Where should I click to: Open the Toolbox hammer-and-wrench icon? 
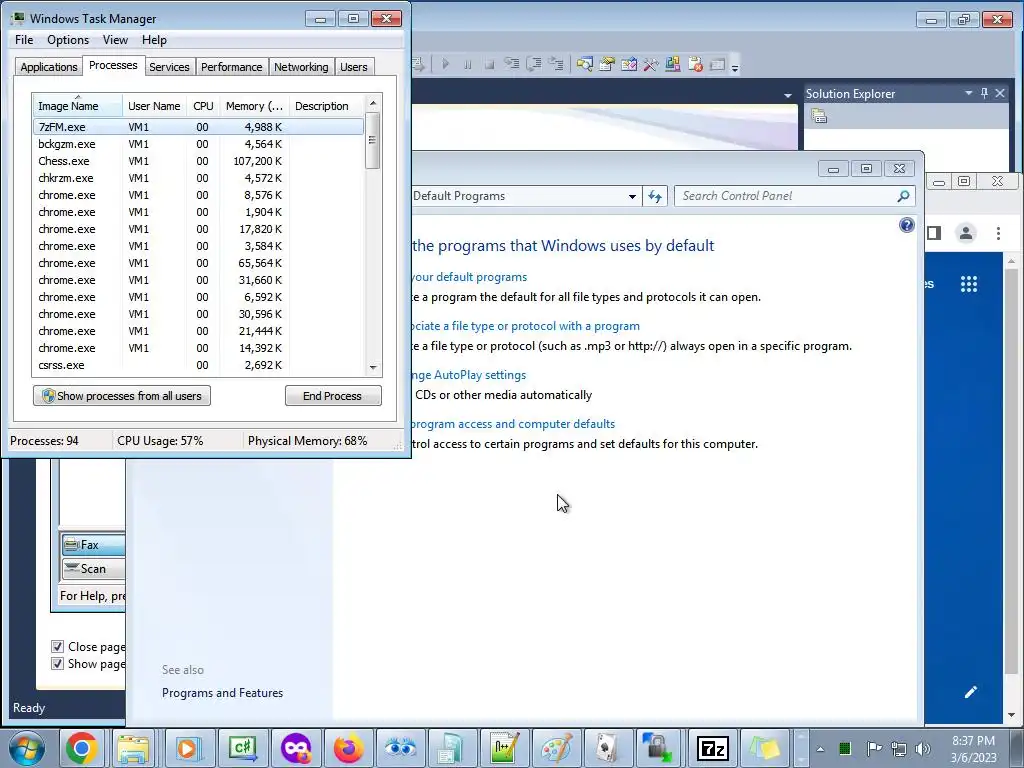coord(650,64)
